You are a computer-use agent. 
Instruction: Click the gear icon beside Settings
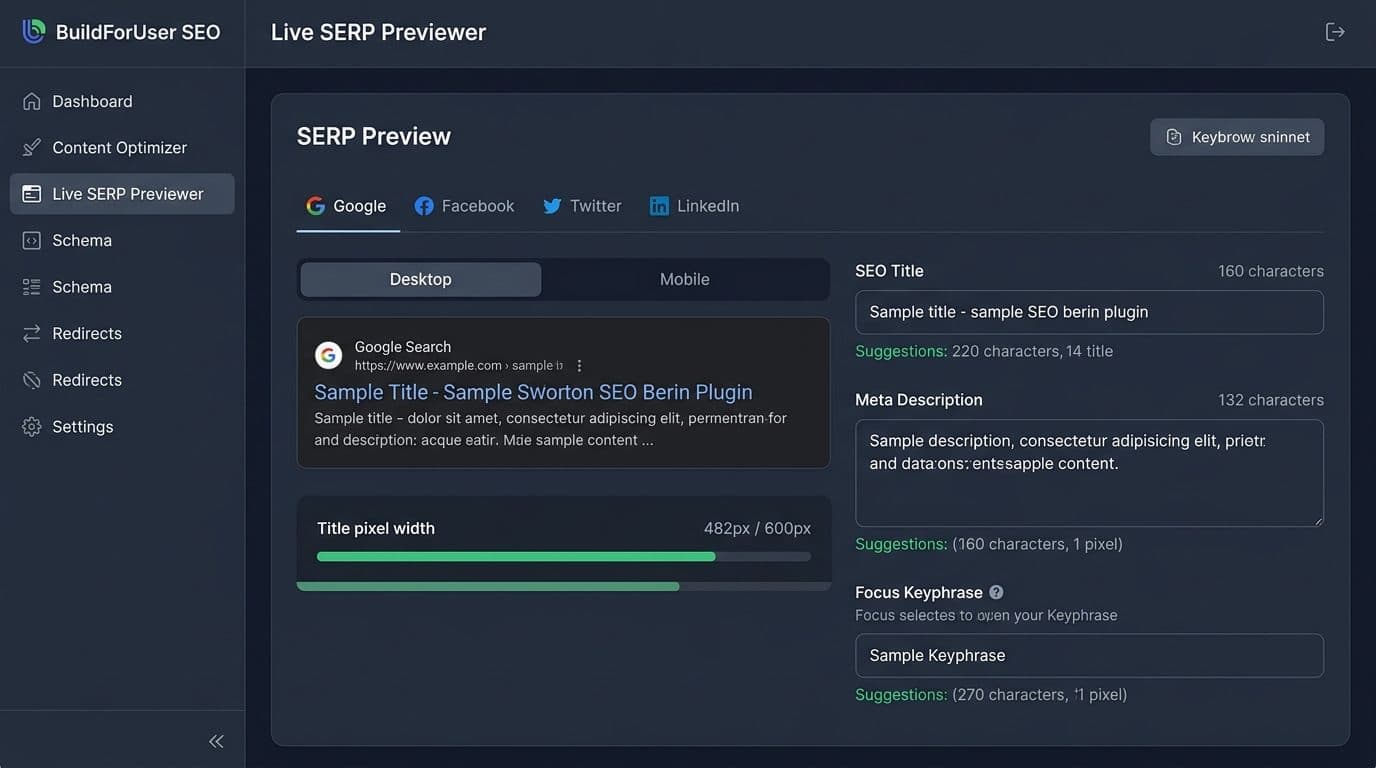pos(32,426)
